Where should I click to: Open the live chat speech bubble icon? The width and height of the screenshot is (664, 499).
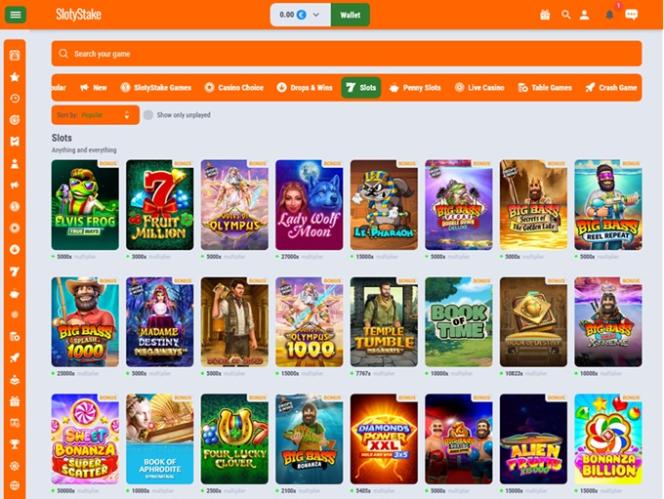(631, 15)
